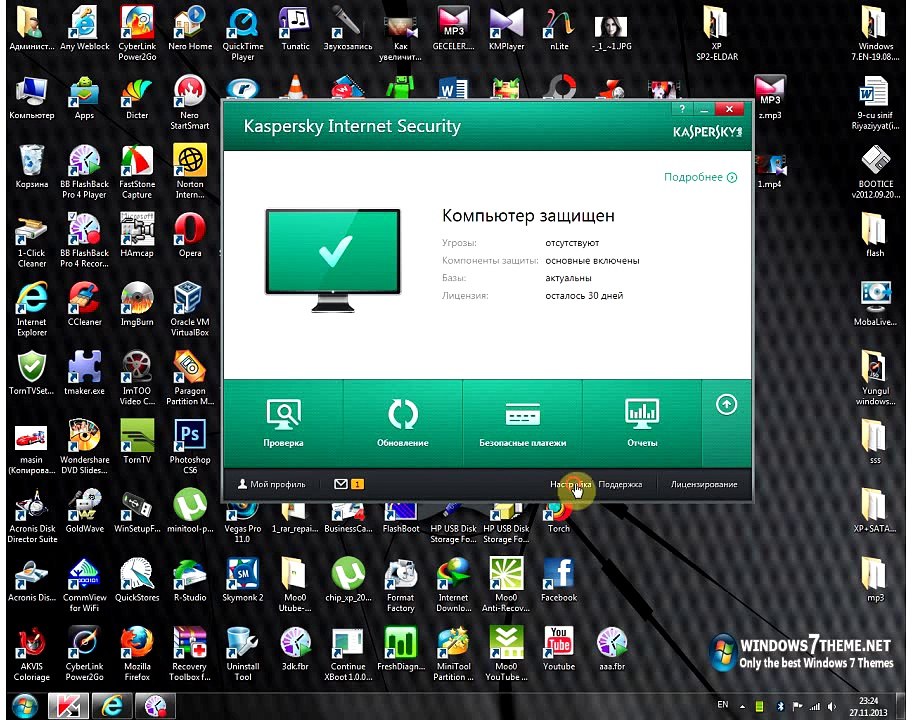Select the MobaLive desktop icon
This screenshot has height=720, width=912.
[875, 304]
